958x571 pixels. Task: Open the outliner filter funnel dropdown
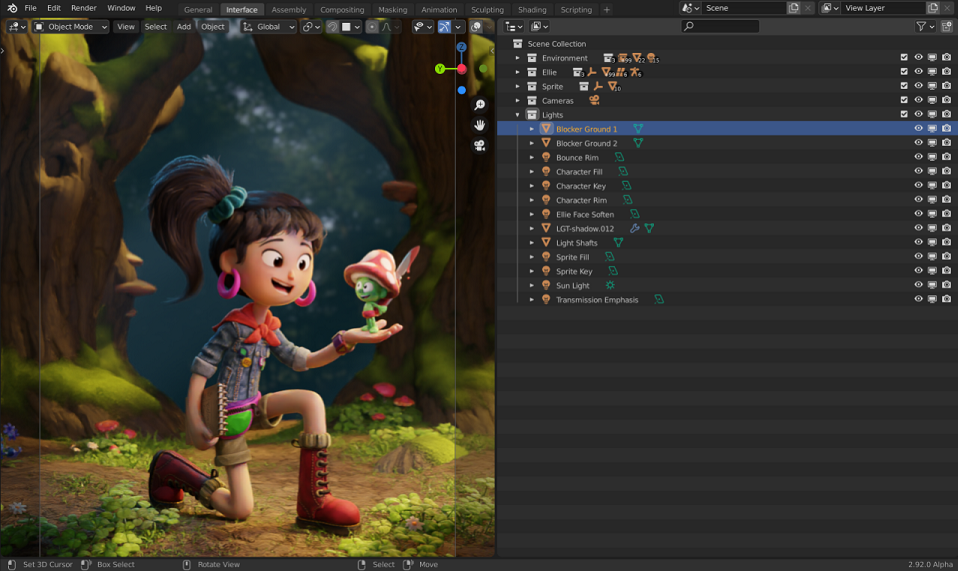point(925,26)
